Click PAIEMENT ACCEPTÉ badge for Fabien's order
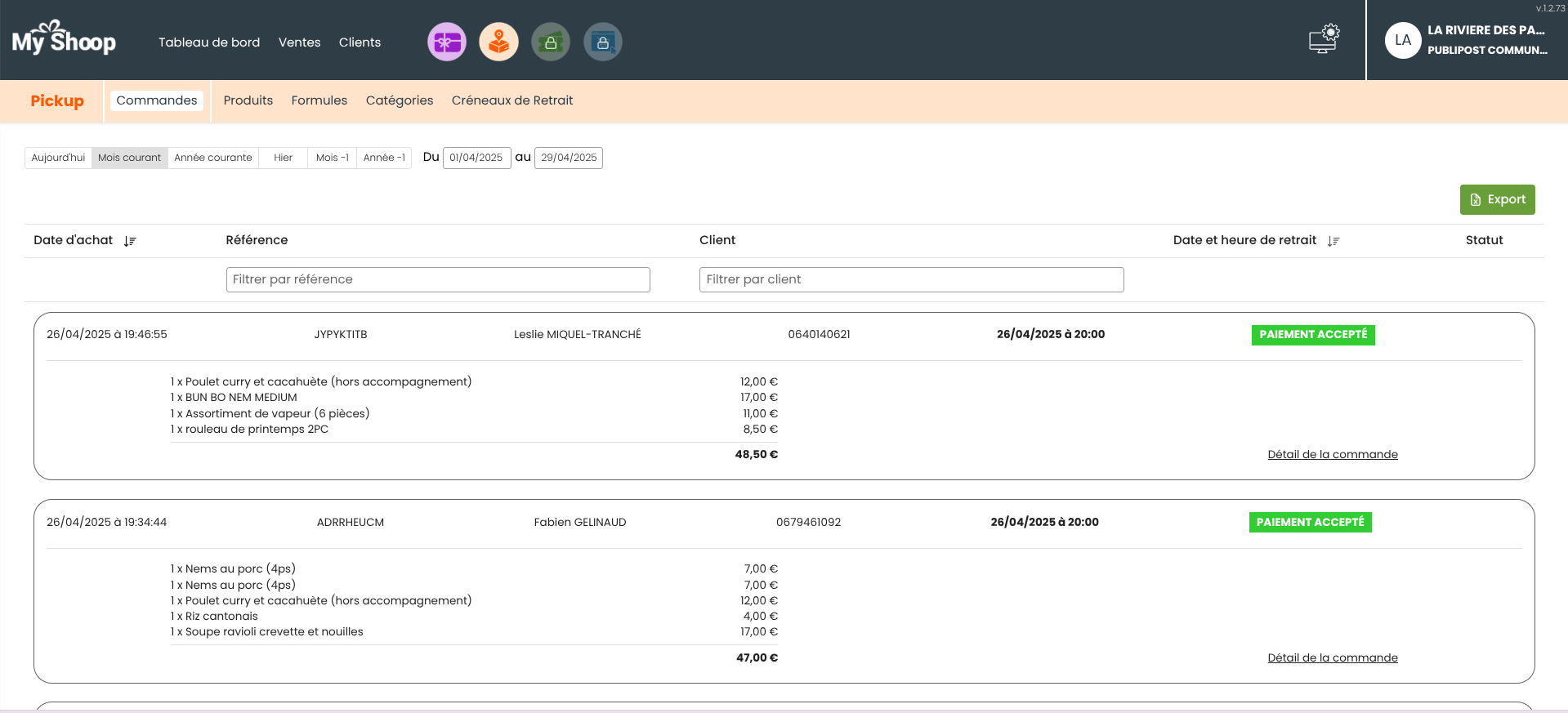 tap(1311, 523)
